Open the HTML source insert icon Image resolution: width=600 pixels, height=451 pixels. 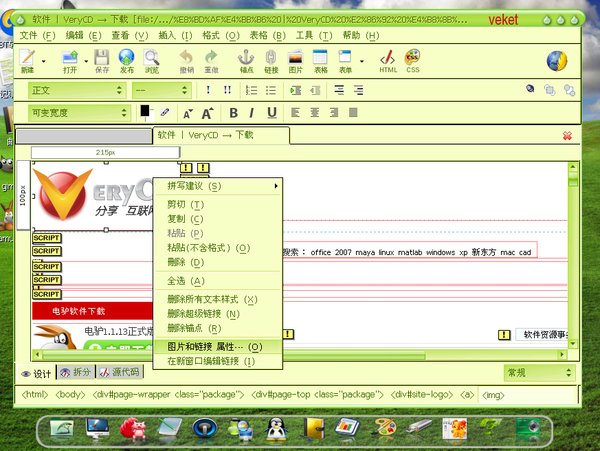[388, 61]
